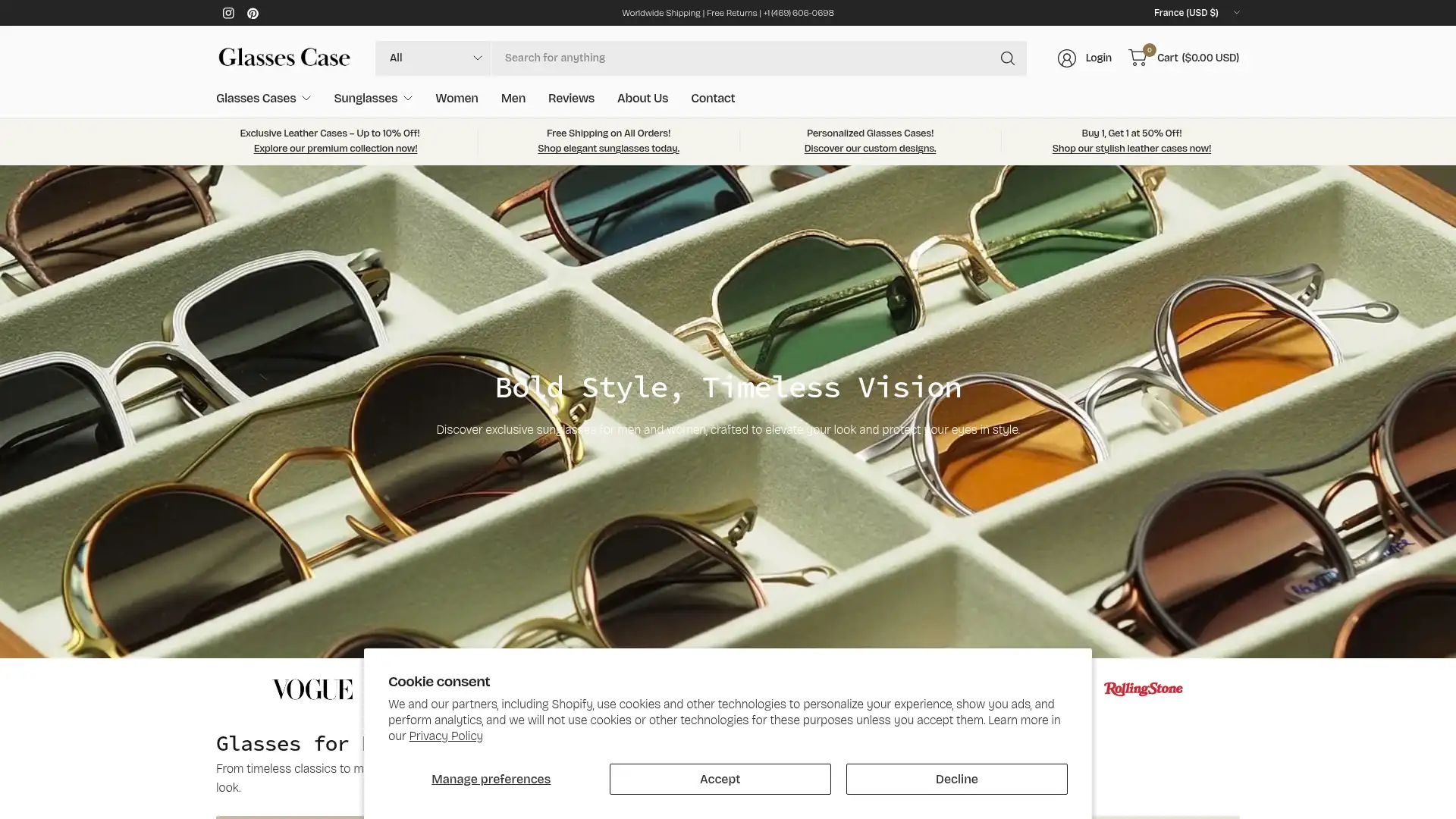
Task: Click the search magnifier icon
Action: click(1007, 58)
